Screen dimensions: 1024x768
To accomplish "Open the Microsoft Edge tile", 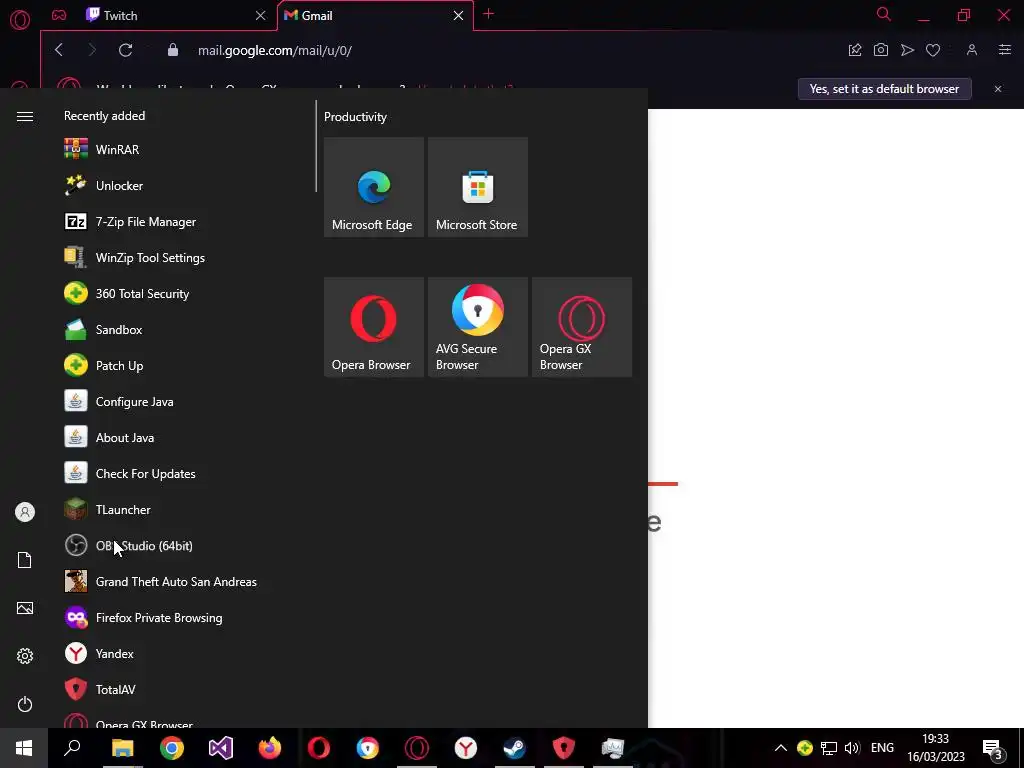I will (x=374, y=187).
